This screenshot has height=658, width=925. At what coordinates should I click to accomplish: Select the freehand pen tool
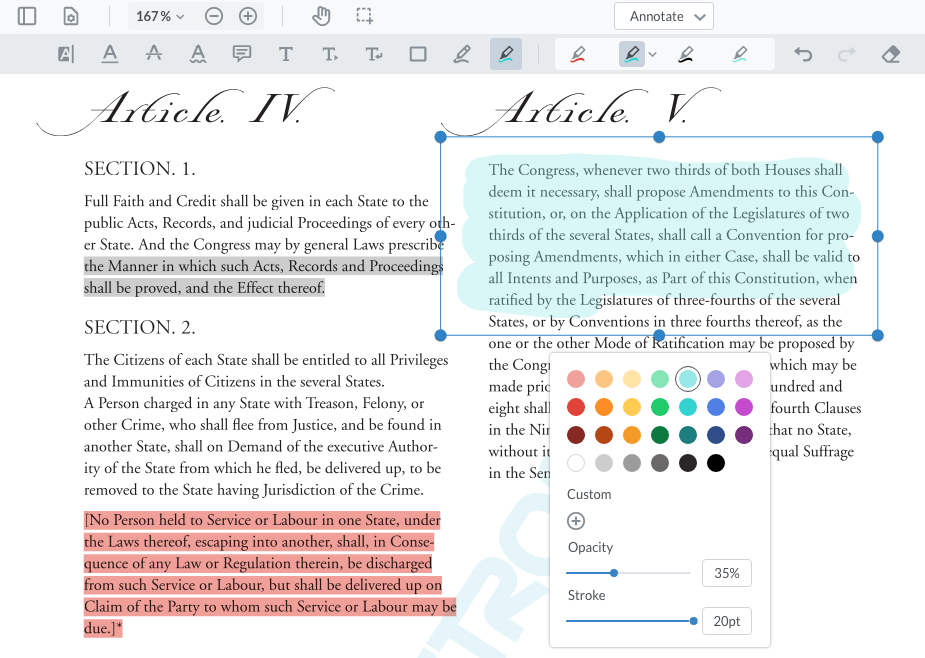[x=462, y=54]
